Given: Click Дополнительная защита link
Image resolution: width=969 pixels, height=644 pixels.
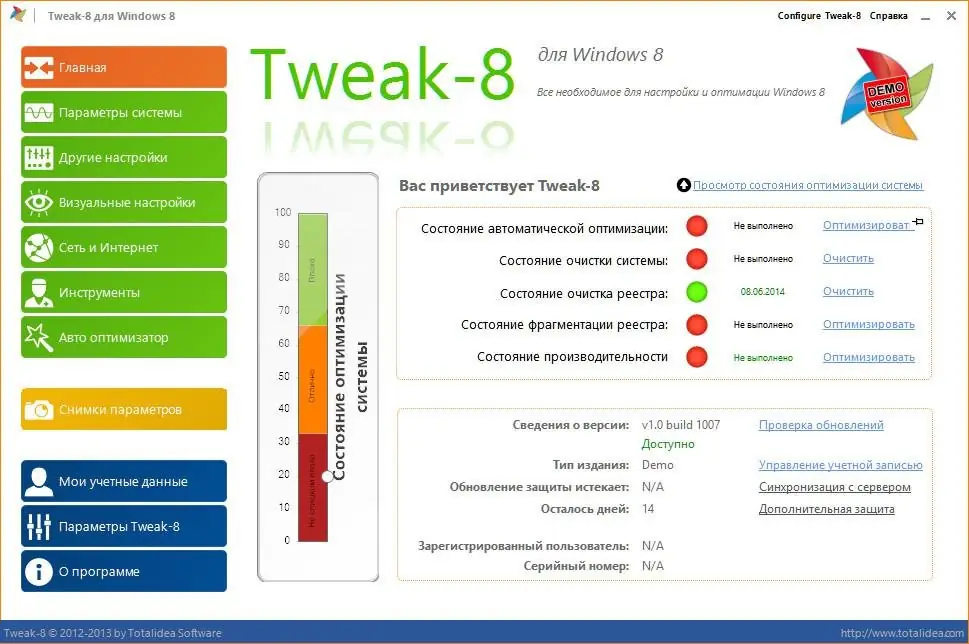Looking at the screenshot, I should point(826,509).
